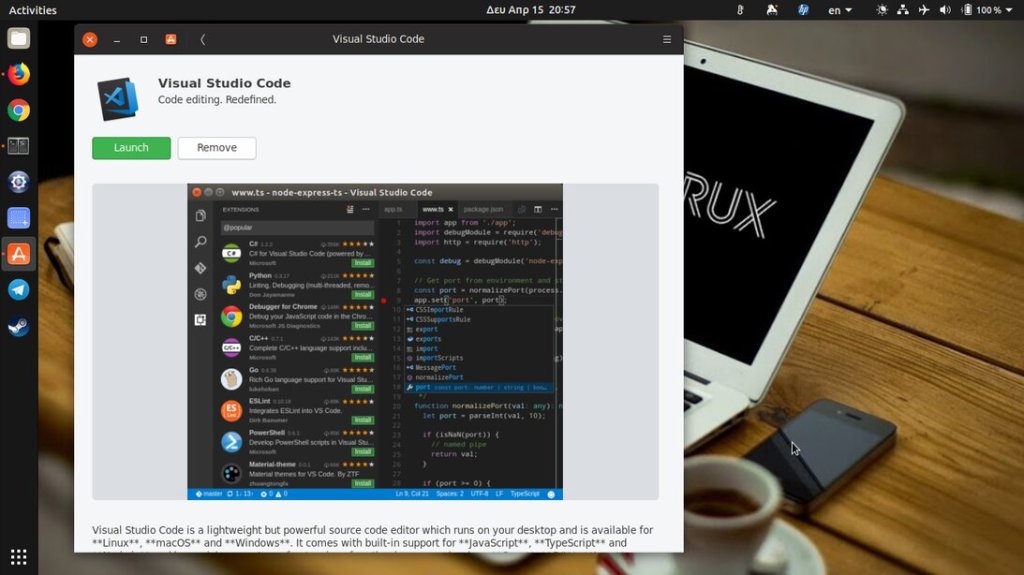Open Steam from the dock
The width and height of the screenshot is (1024, 575).
click(19, 326)
